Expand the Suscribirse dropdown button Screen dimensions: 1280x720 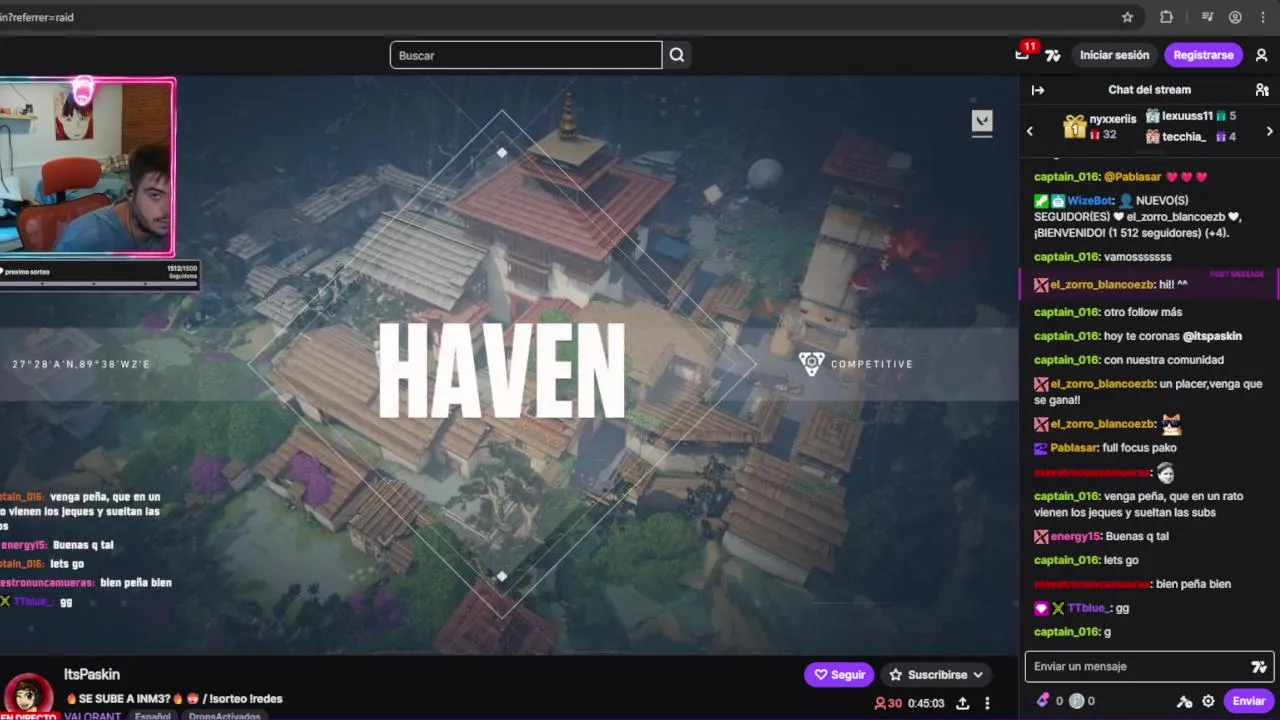tap(938, 675)
